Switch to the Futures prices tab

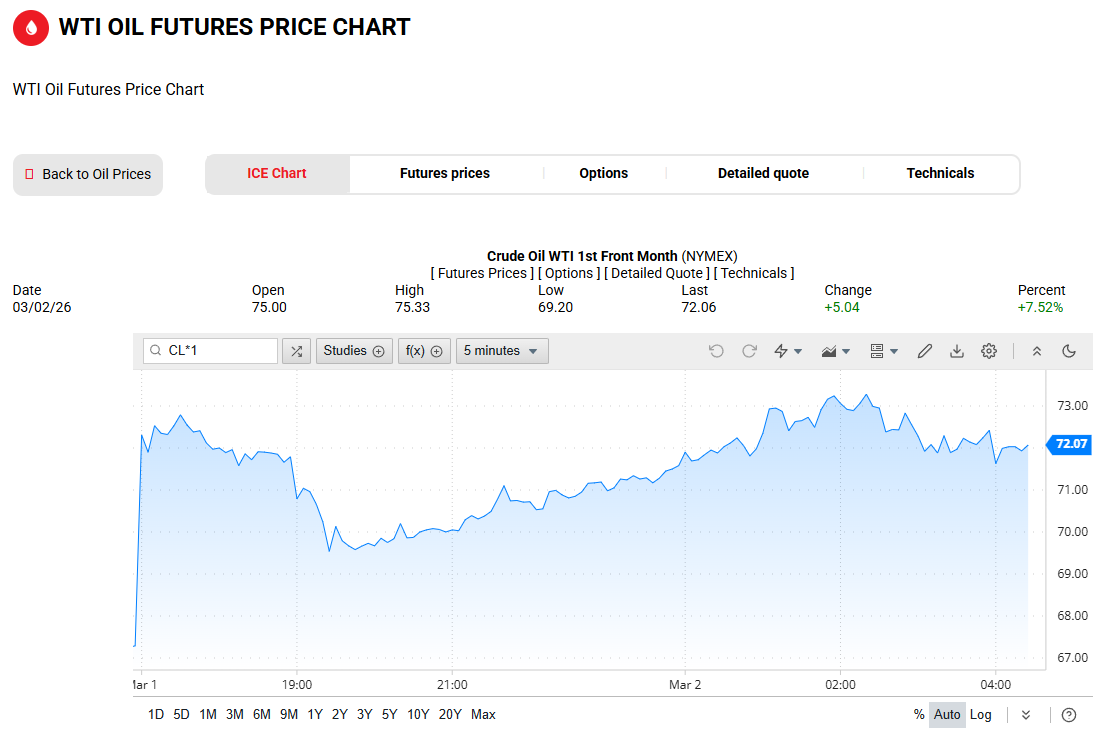(445, 173)
